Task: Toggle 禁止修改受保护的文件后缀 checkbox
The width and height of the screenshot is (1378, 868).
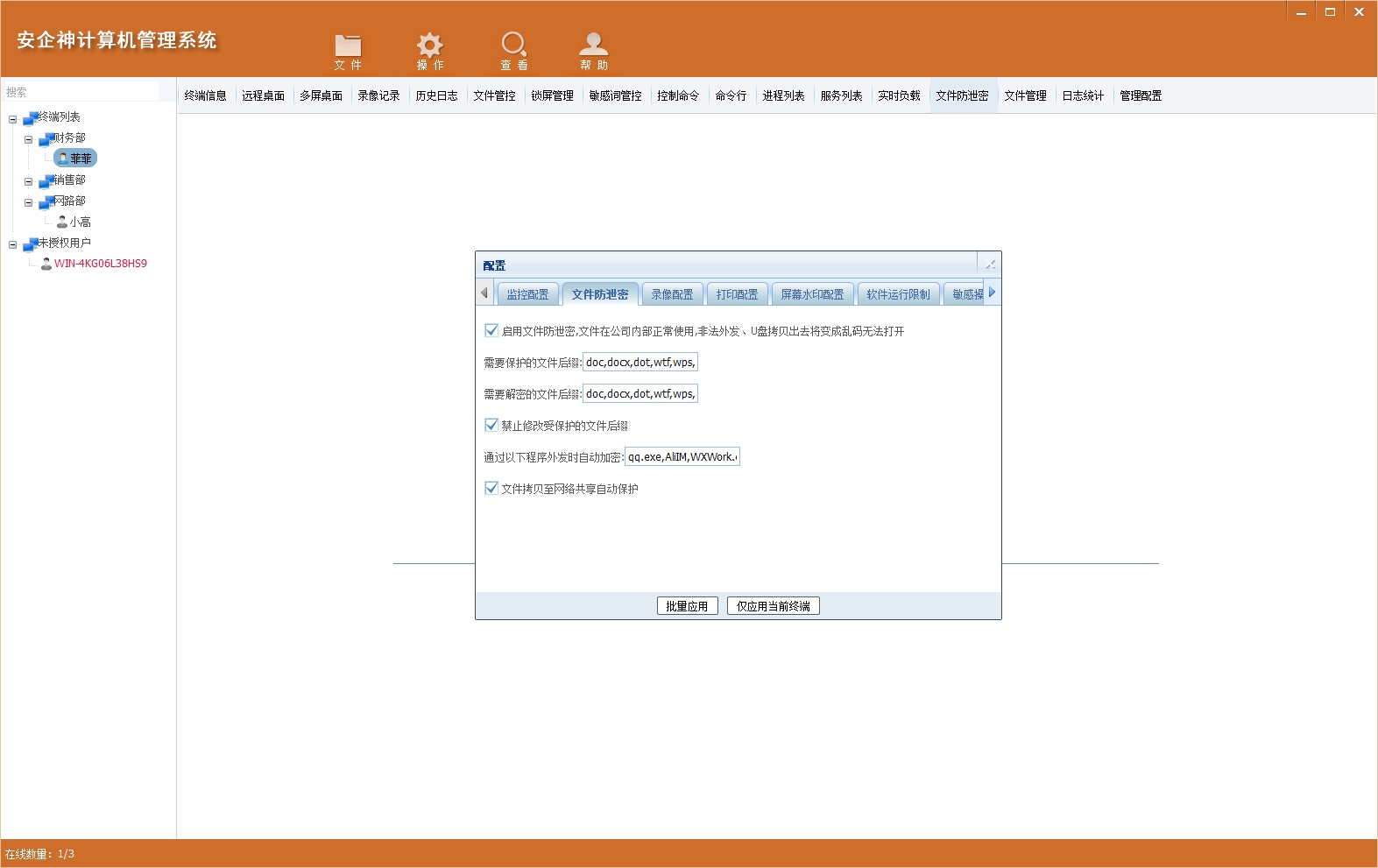Action: pyautogui.click(x=491, y=425)
